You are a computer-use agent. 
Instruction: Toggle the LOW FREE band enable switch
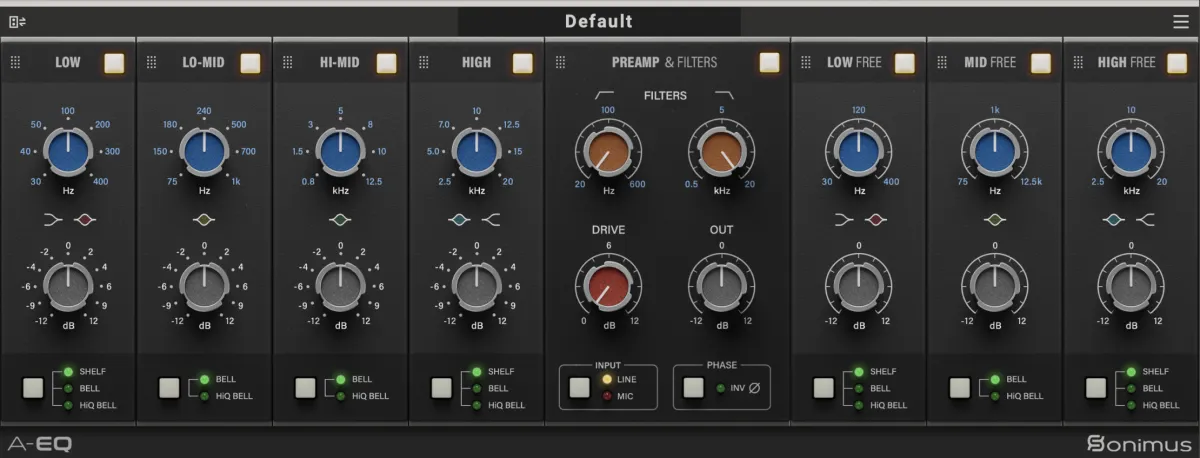click(x=905, y=63)
